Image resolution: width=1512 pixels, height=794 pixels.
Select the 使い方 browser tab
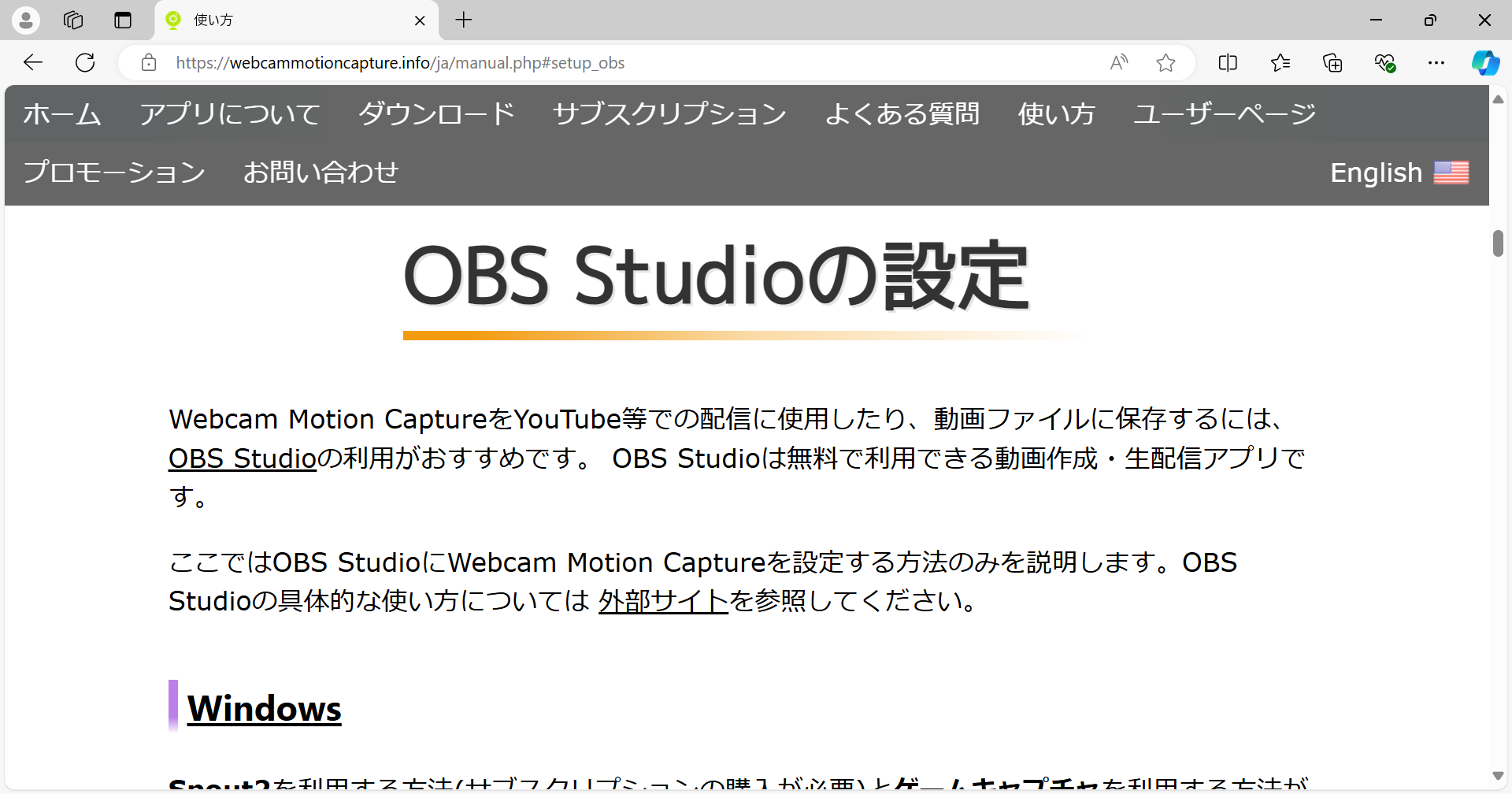pos(296,20)
